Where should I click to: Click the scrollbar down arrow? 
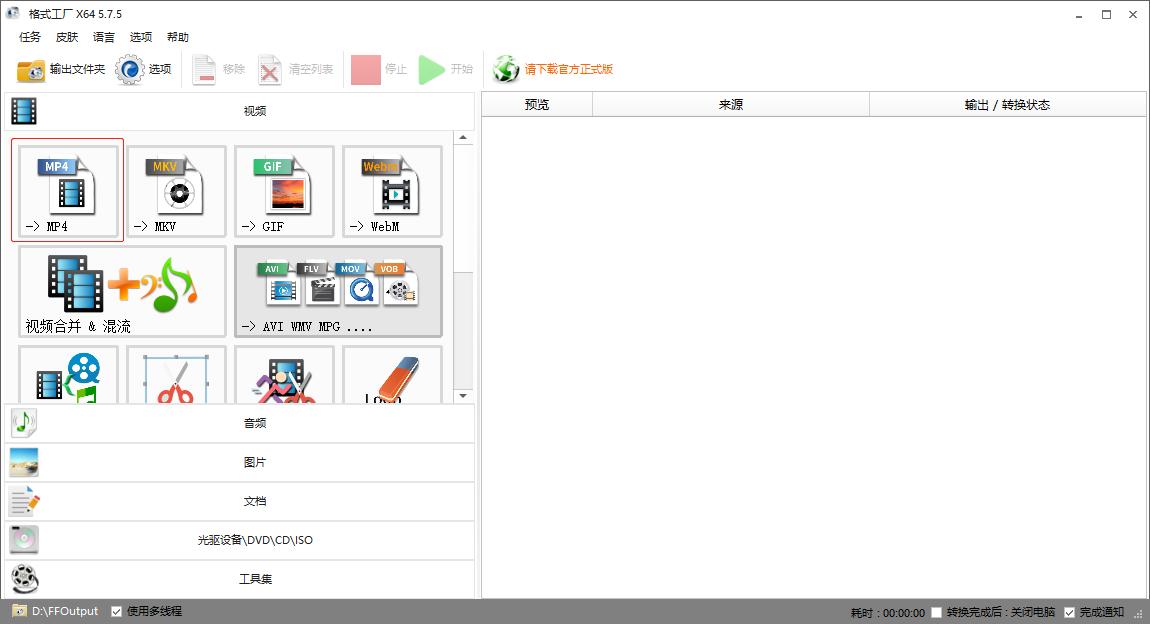463,392
